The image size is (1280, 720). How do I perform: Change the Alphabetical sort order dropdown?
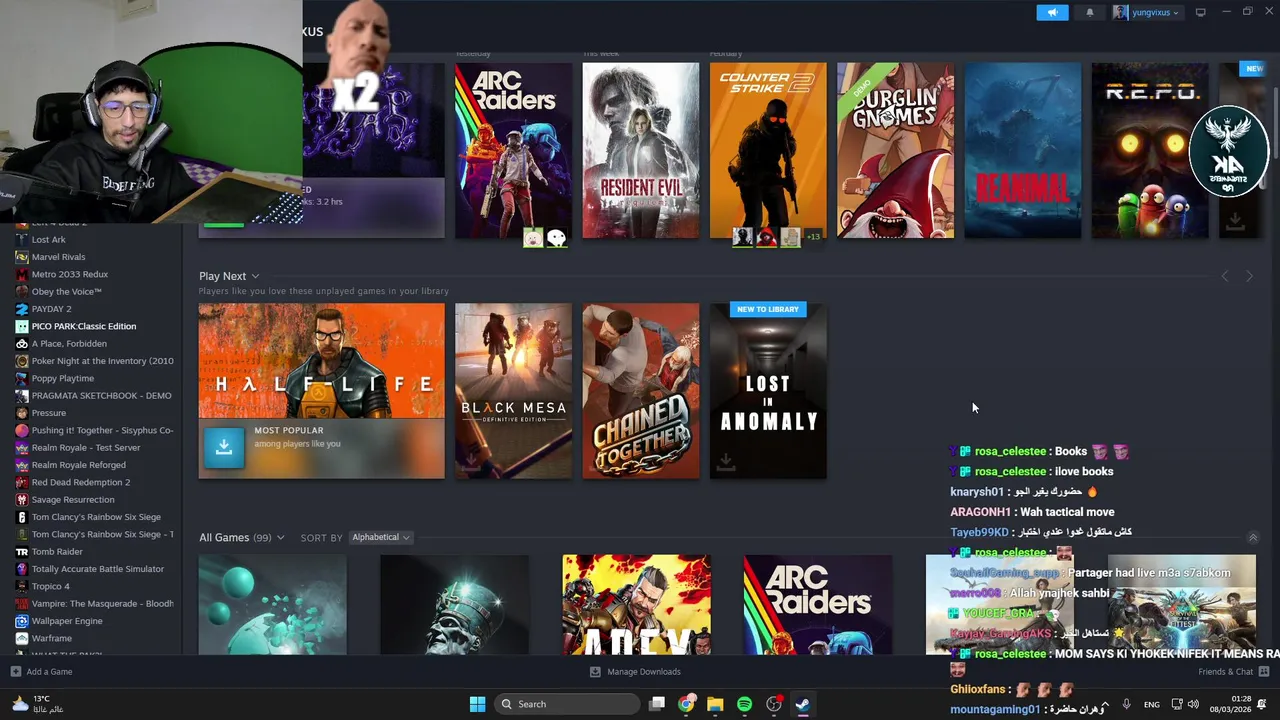[x=381, y=537]
